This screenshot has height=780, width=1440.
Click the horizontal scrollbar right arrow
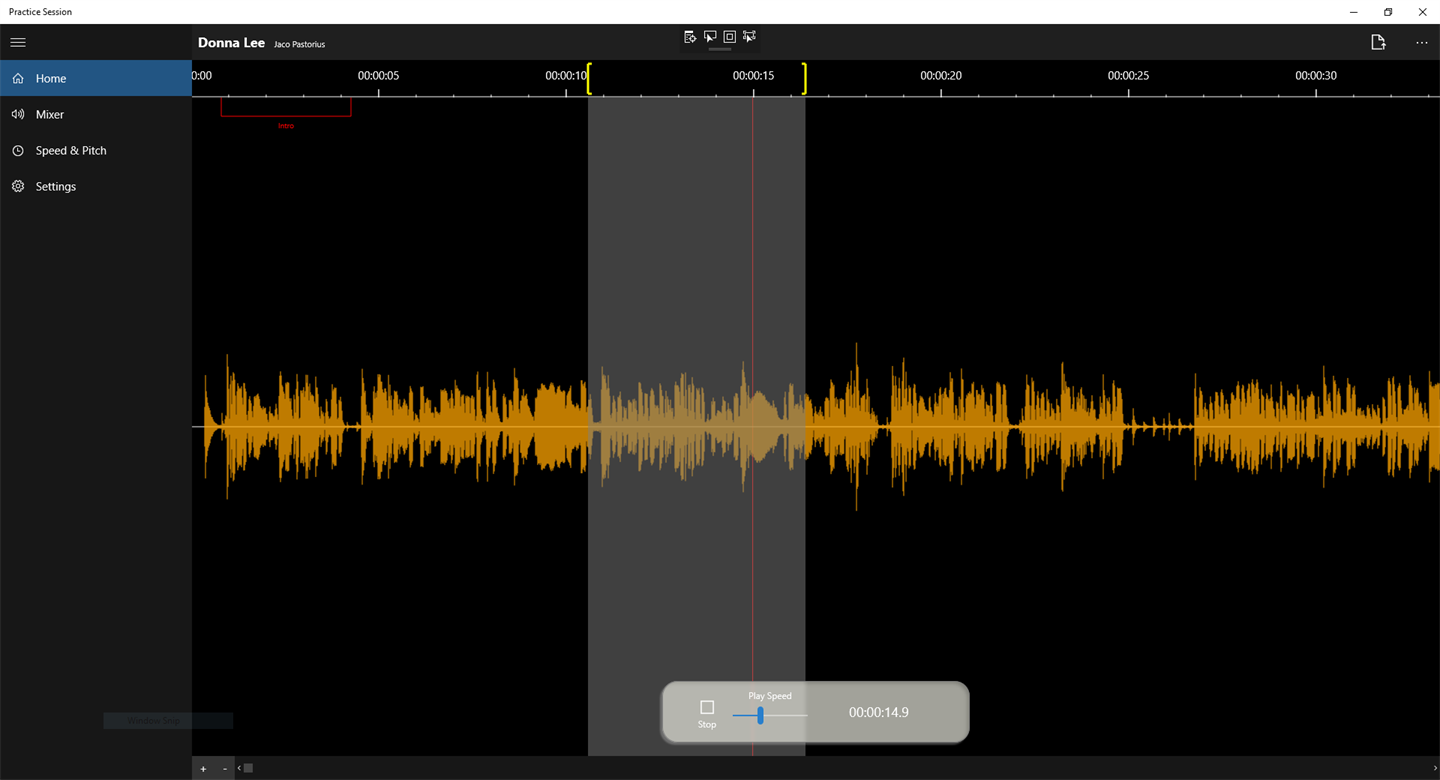pyautogui.click(x=1434, y=768)
